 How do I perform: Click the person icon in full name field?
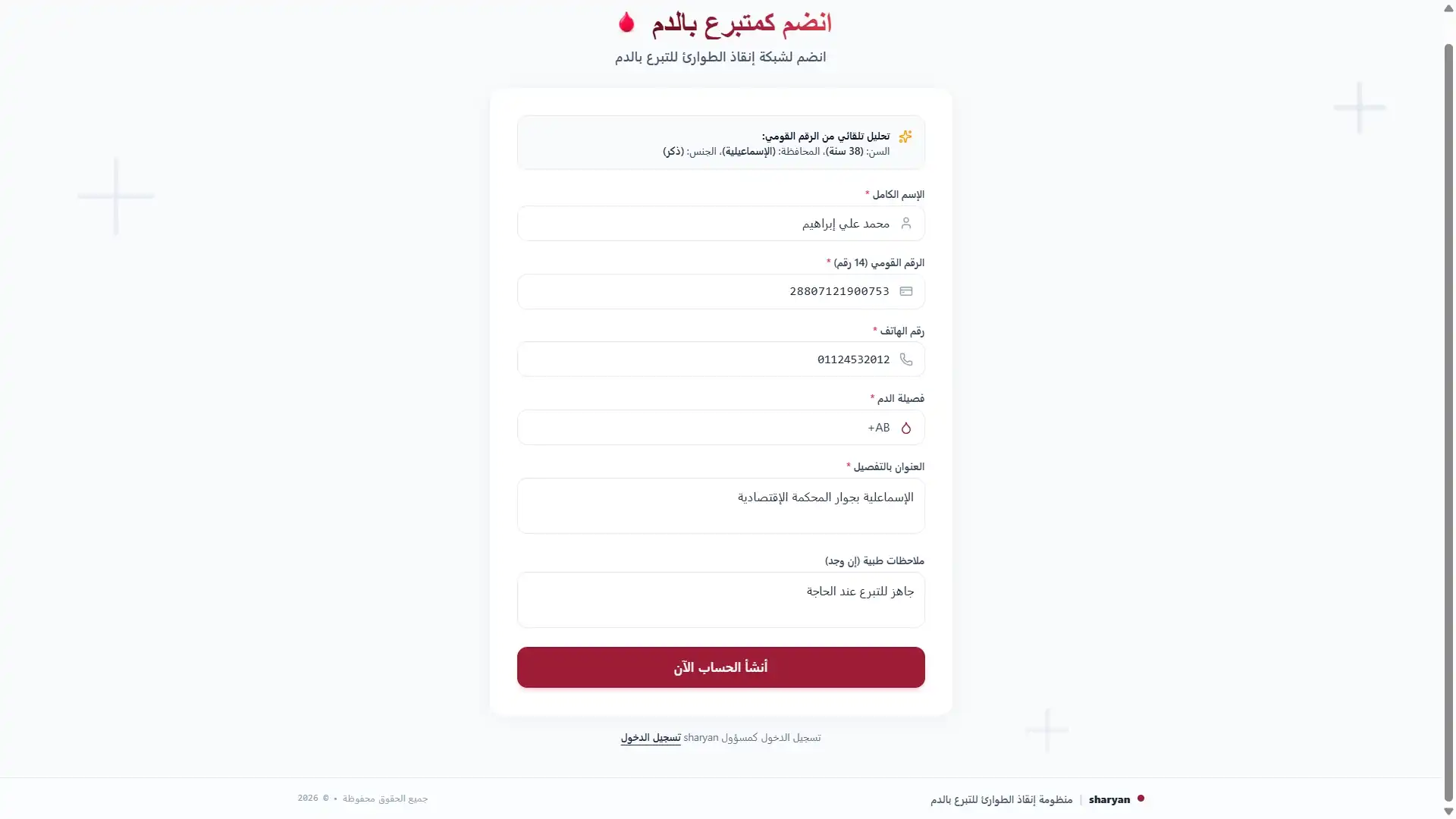pyautogui.click(x=905, y=223)
